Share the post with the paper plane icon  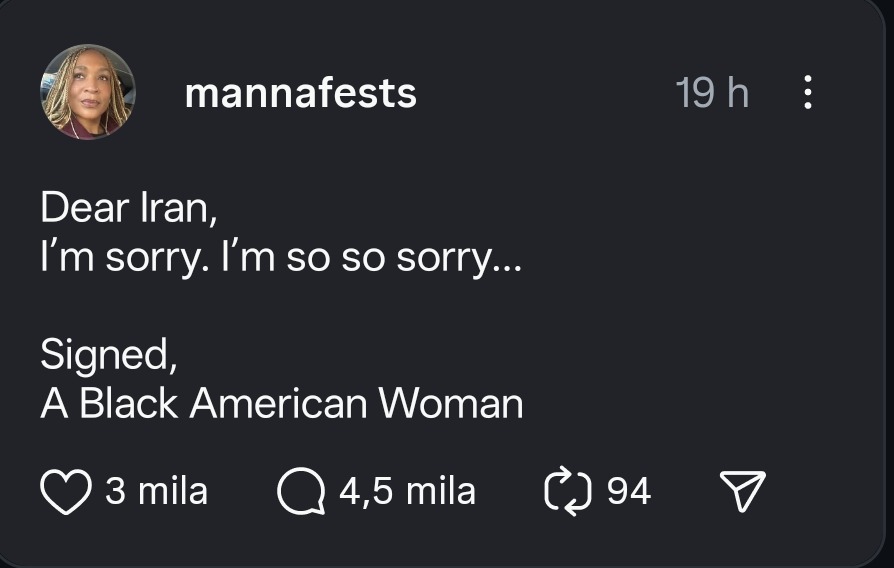click(x=742, y=492)
